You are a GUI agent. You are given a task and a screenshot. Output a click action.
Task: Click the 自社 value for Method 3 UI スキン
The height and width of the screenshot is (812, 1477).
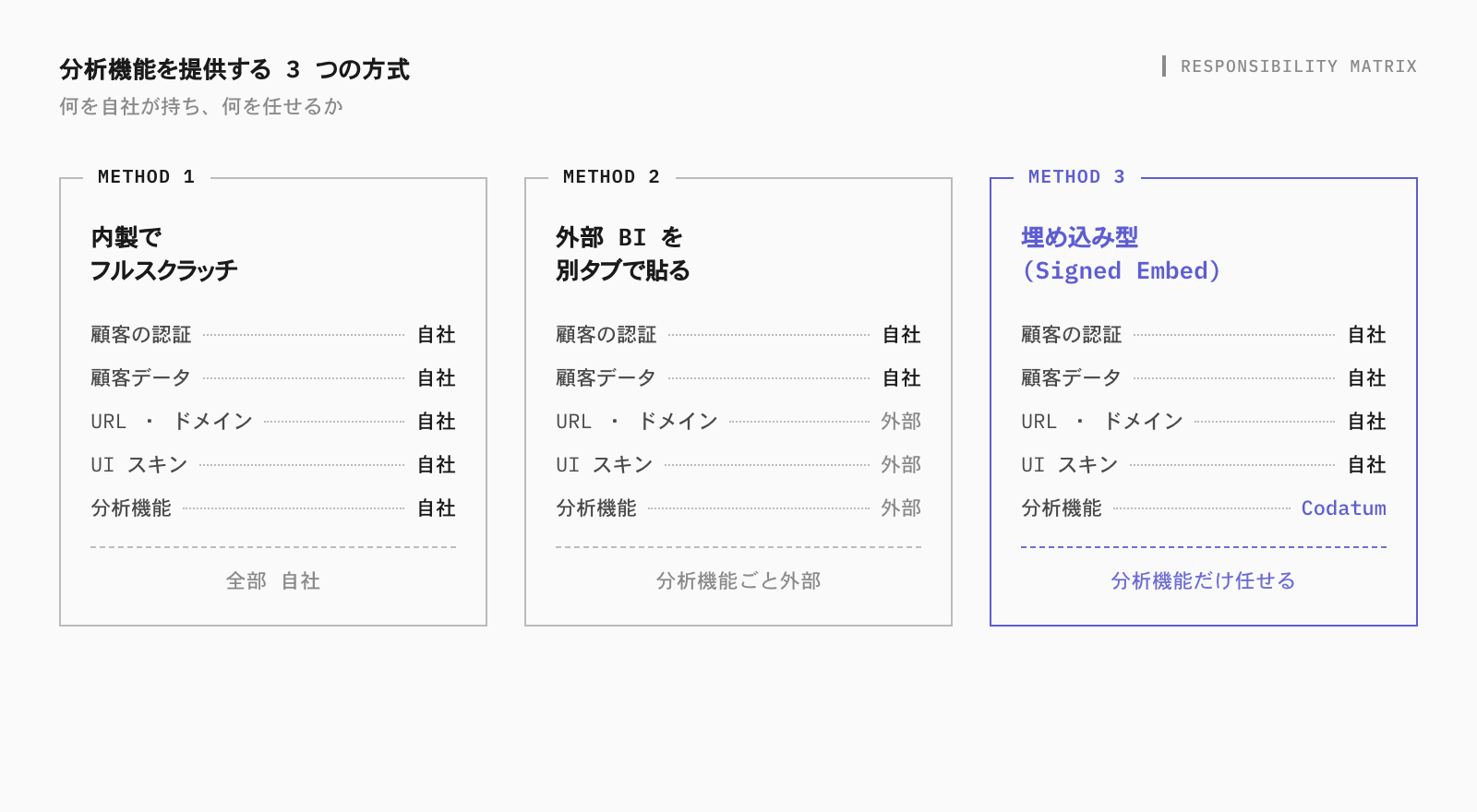1367,464
